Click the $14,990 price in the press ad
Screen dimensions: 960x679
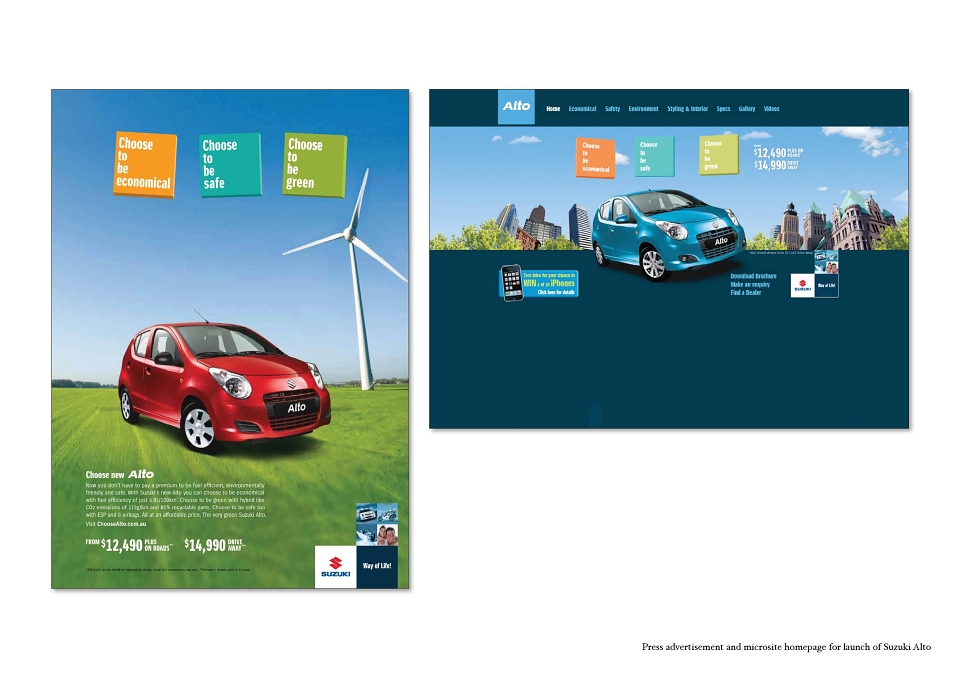pyautogui.click(x=215, y=545)
